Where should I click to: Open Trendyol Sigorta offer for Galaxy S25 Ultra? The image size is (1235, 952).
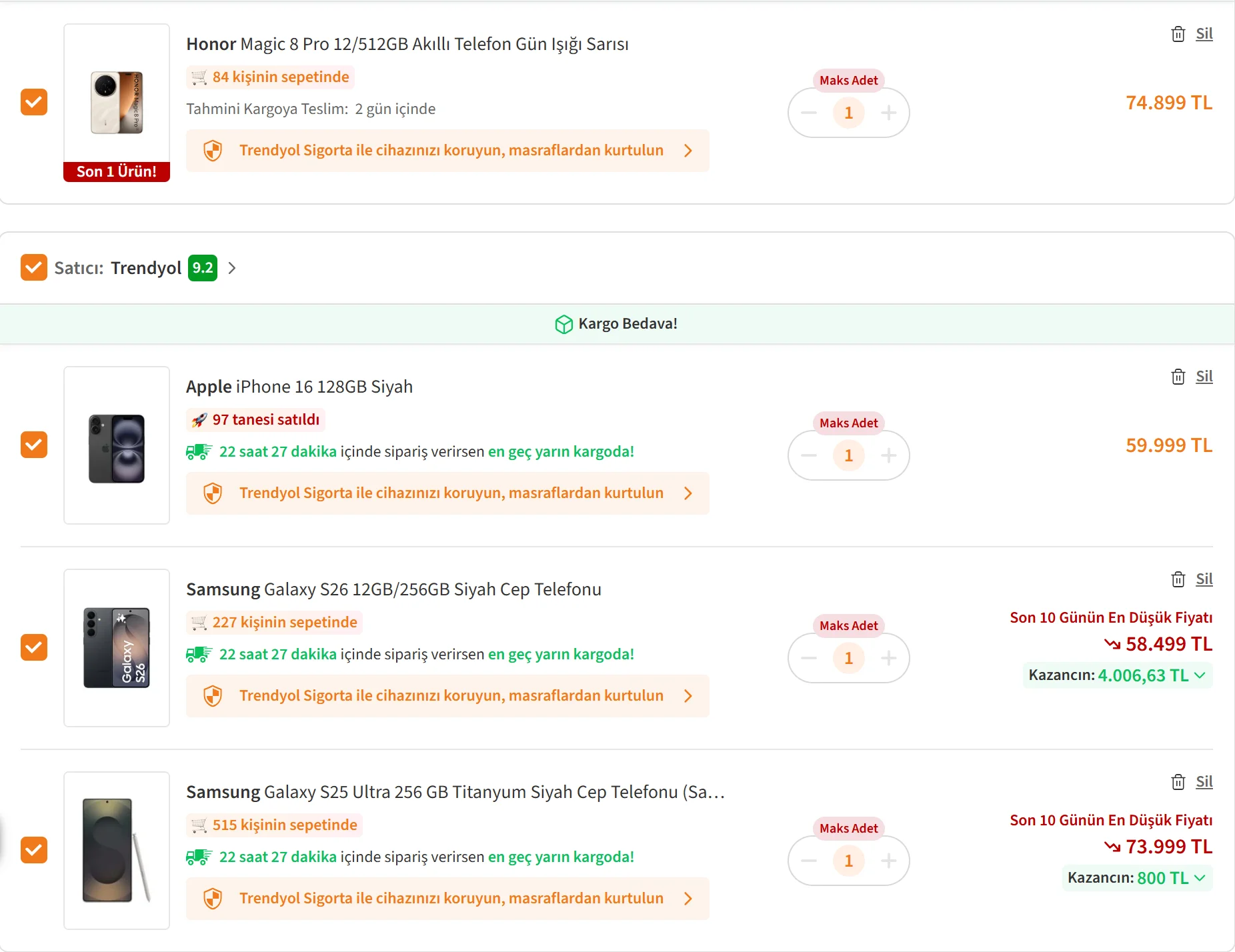point(447,899)
